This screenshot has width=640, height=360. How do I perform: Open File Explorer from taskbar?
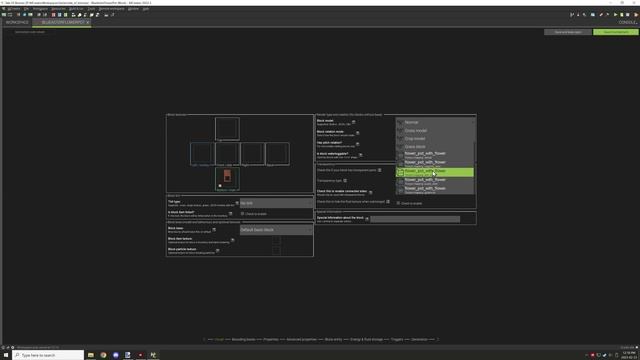[x=91, y=355]
